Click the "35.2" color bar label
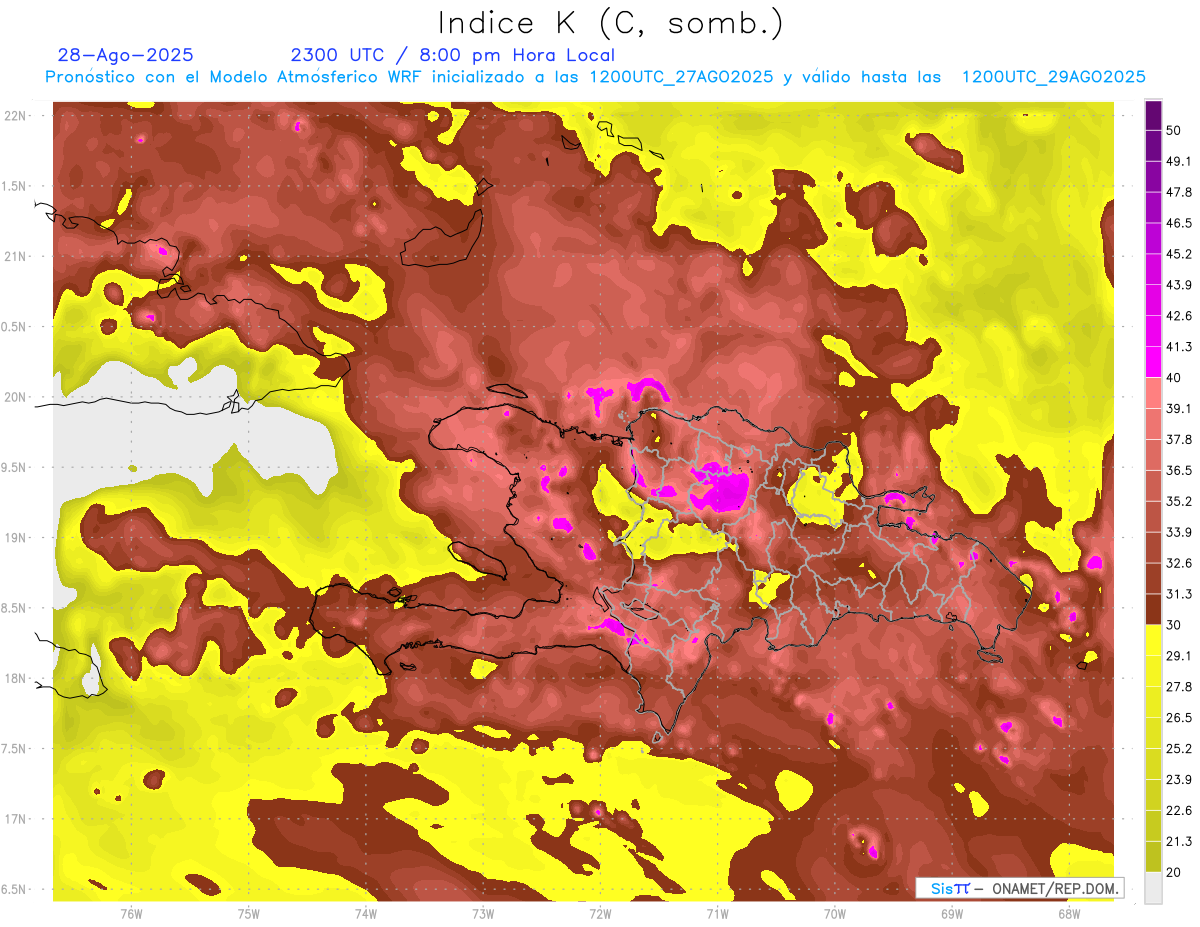The image size is (1200, 927). coord(1178,501)
